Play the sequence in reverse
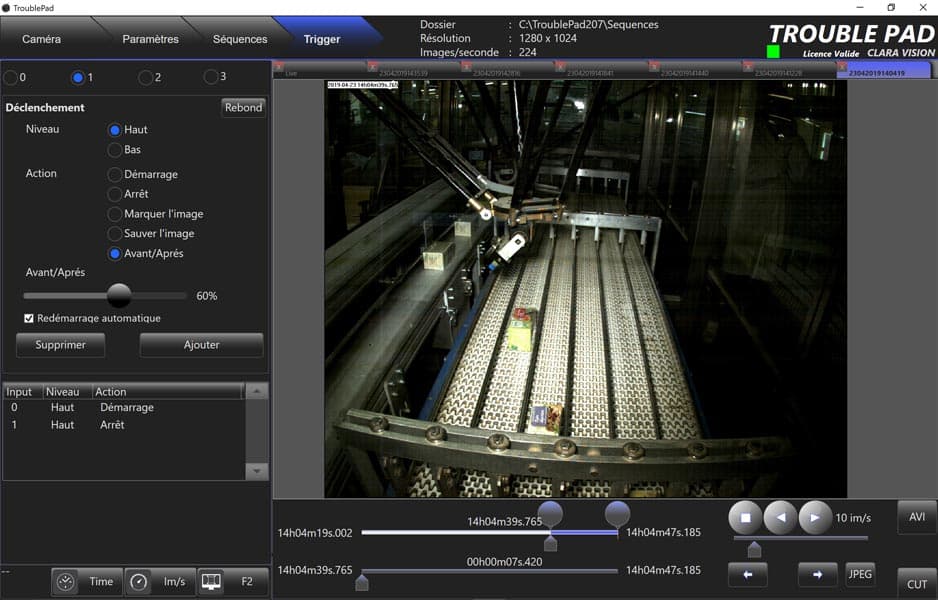Viewport: 938px width, 600px height. click(780, 518)
